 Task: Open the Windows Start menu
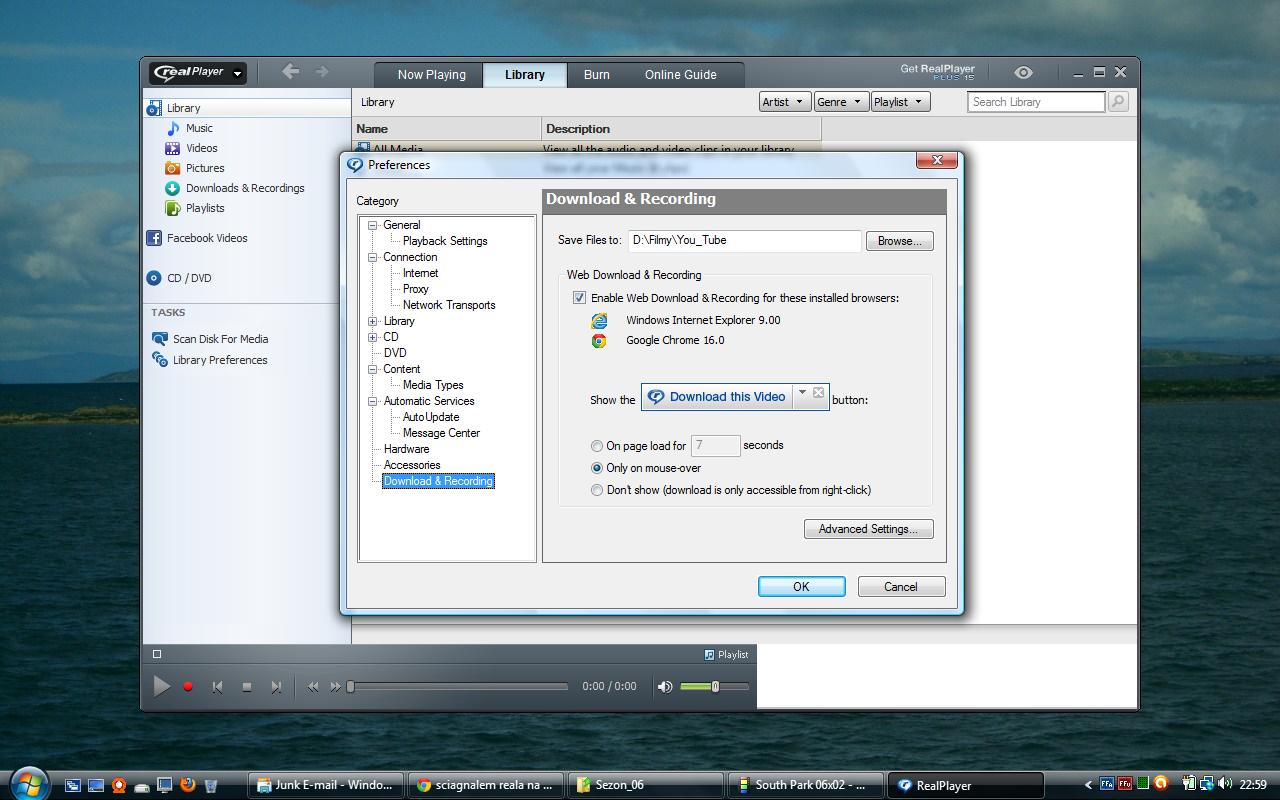pos(27,783)
